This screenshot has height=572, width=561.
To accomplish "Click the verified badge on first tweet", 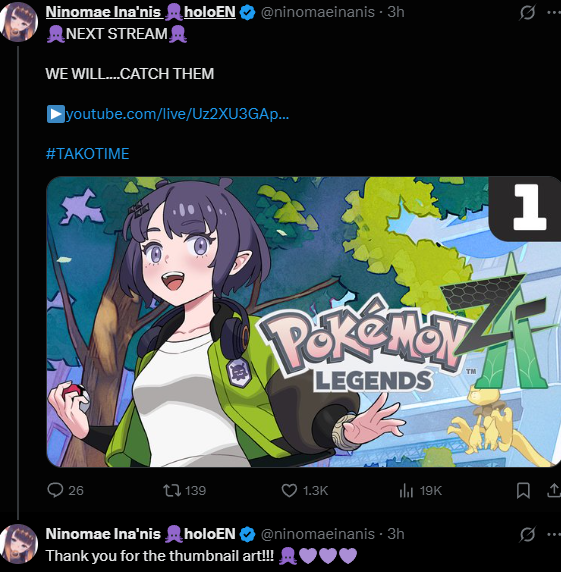I will point(248,13).
